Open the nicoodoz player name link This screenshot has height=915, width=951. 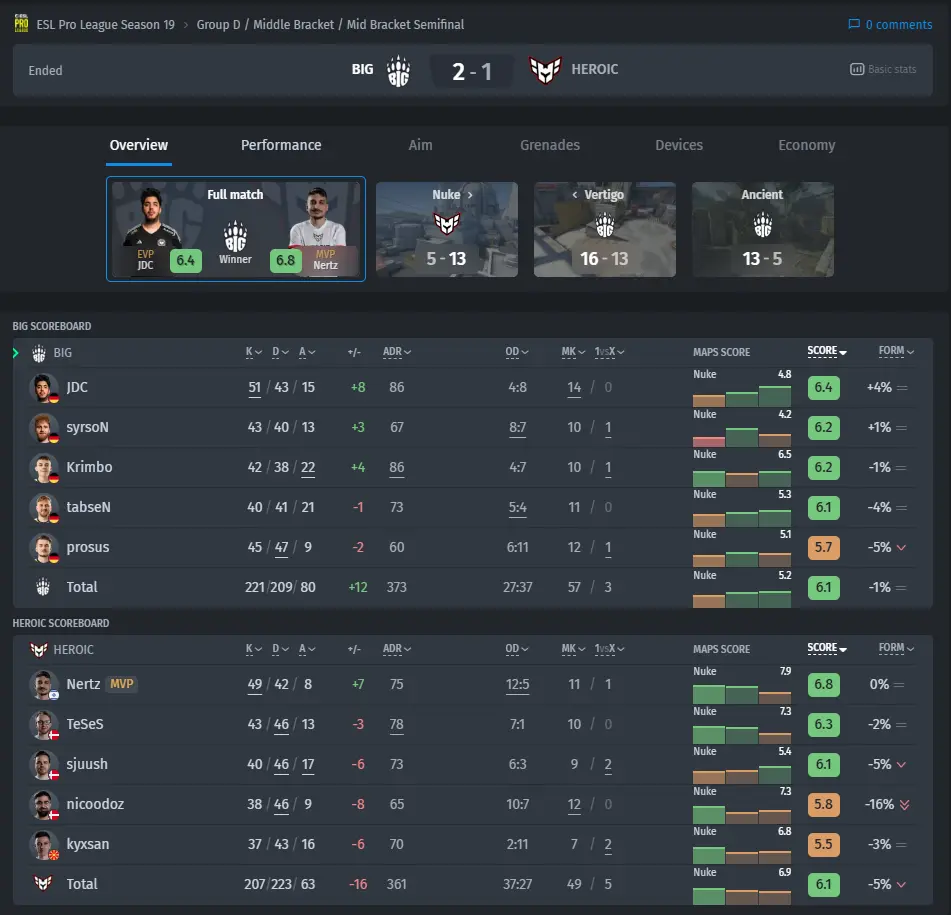pos(95,805)
